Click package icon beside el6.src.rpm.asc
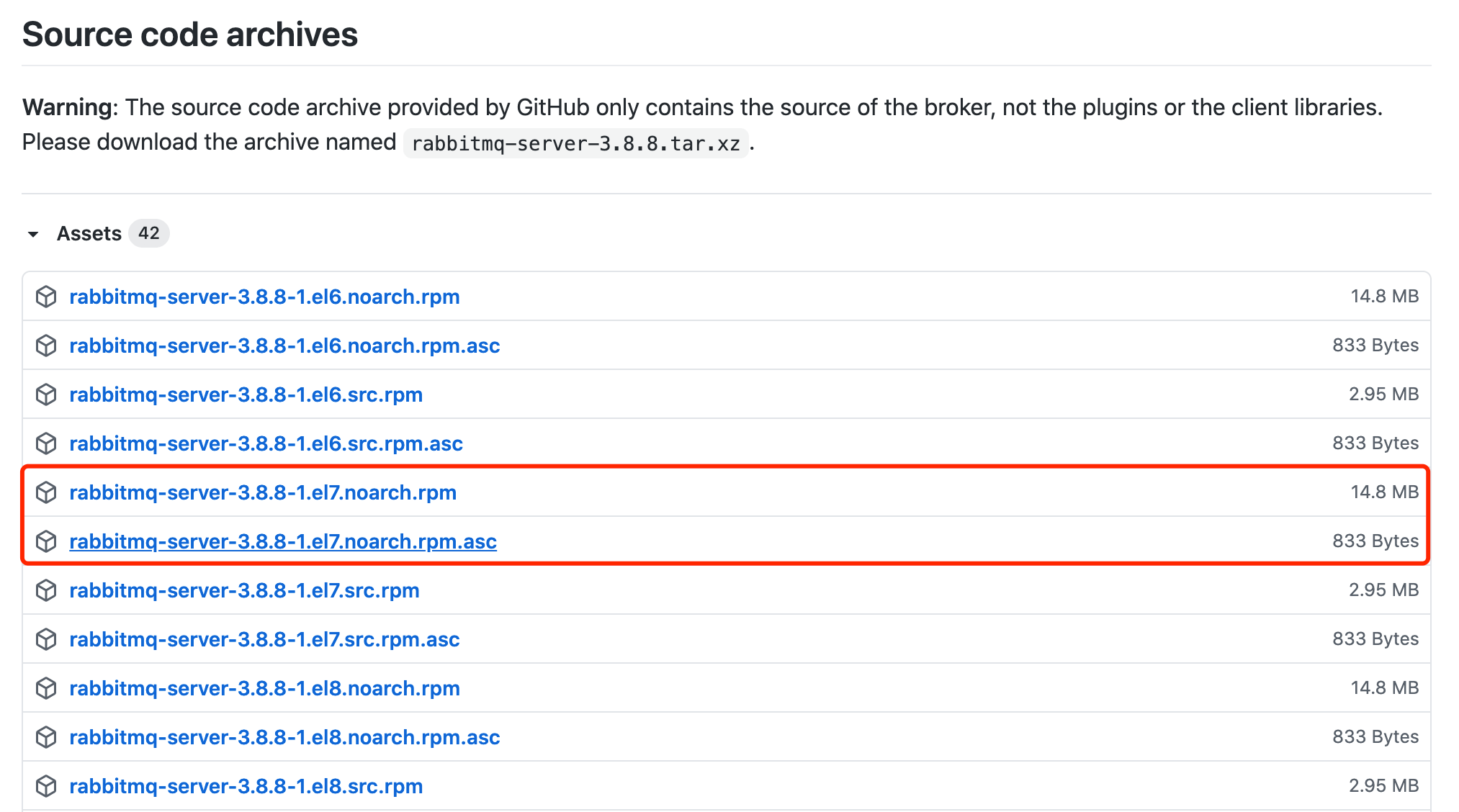Viewport: 1459px width, 812px height. 46,443
